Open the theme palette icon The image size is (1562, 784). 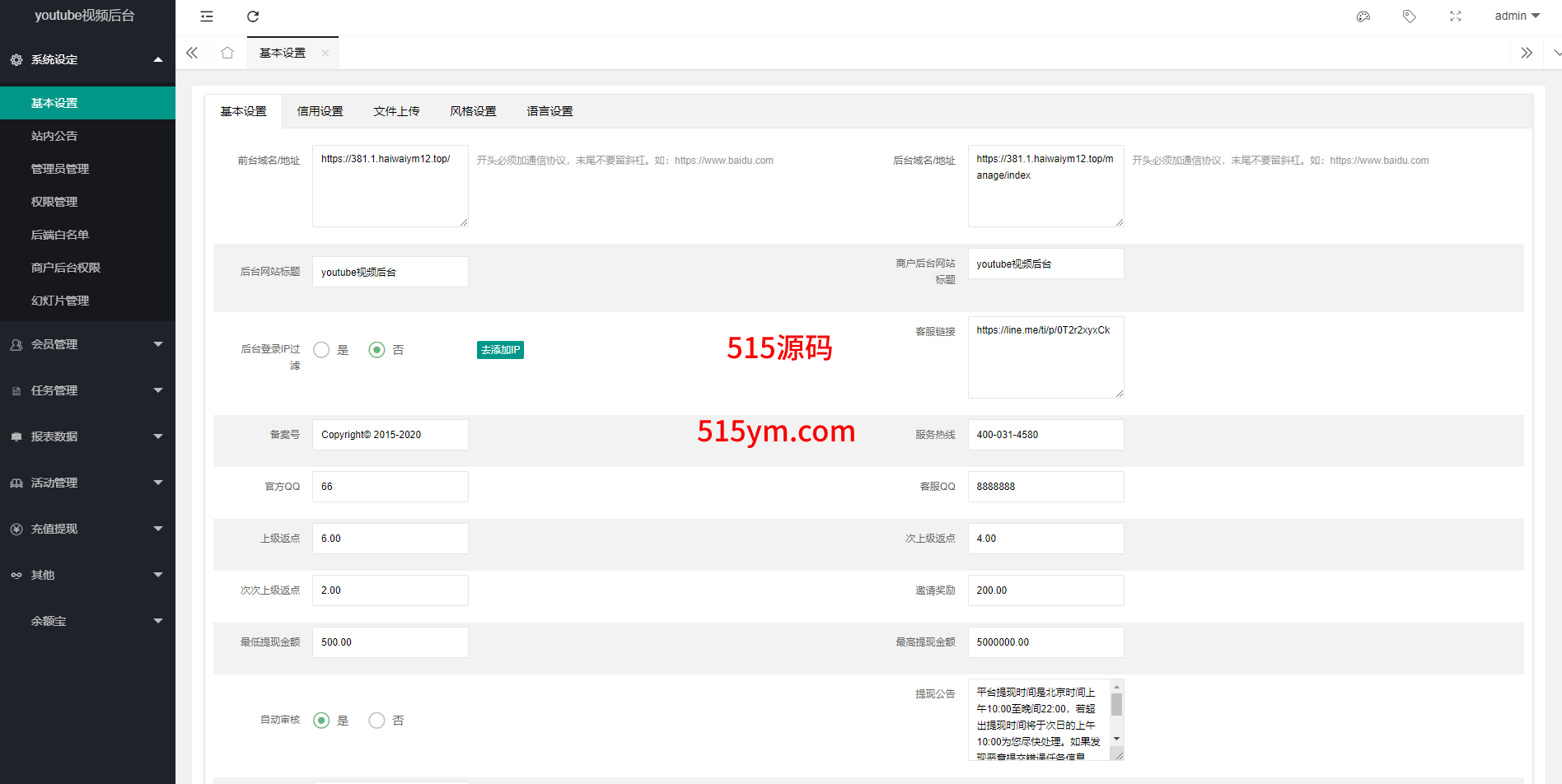pos(1363,16)
